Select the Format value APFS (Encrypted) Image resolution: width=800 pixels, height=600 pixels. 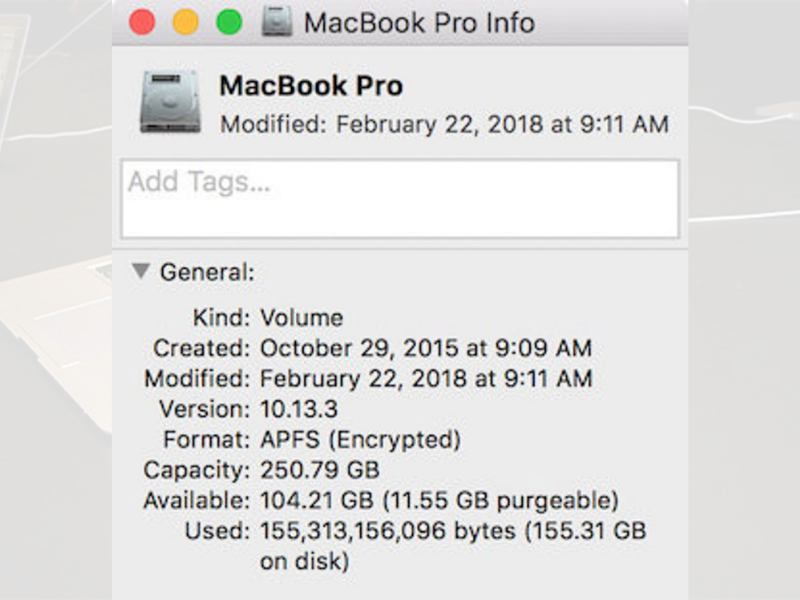pos(361,440)
